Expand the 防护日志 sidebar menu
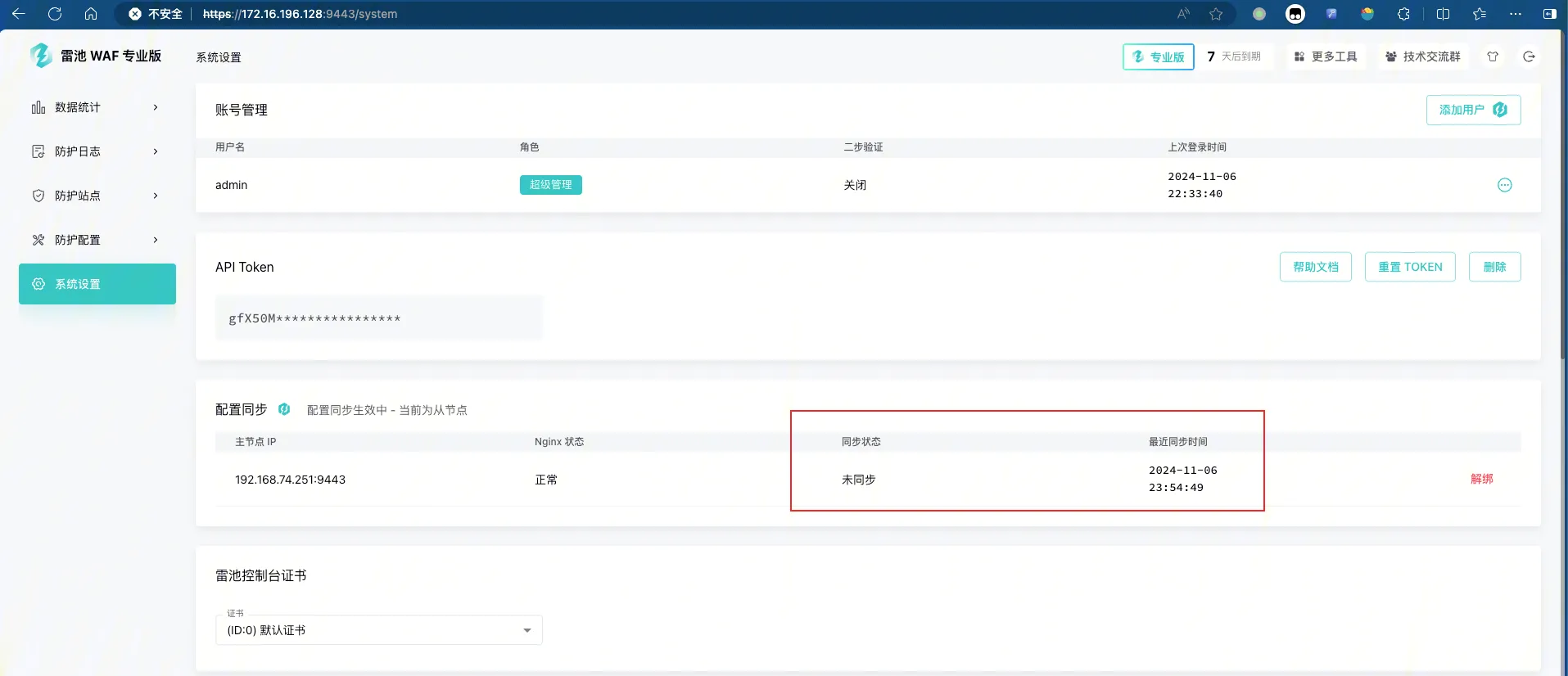 coord(97,151)
